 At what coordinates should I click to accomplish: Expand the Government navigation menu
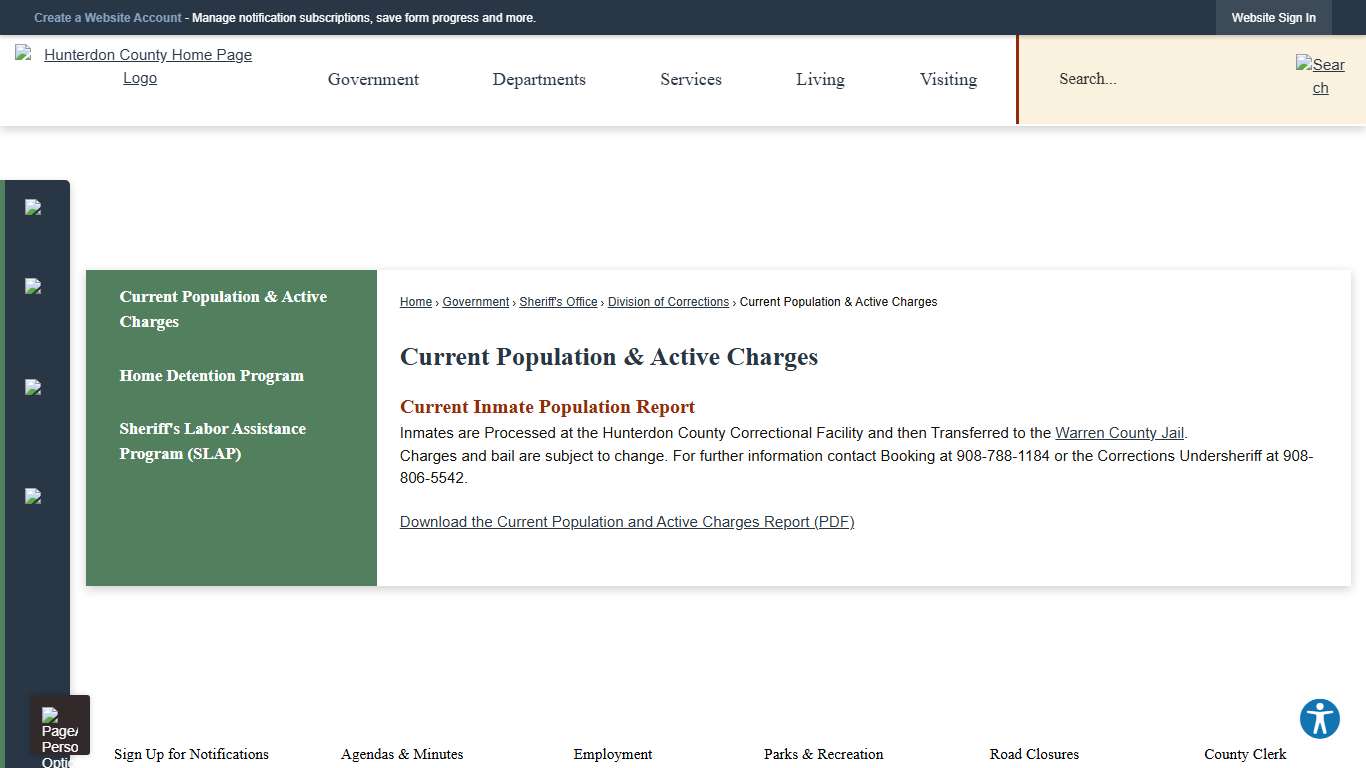coord(373,79)
